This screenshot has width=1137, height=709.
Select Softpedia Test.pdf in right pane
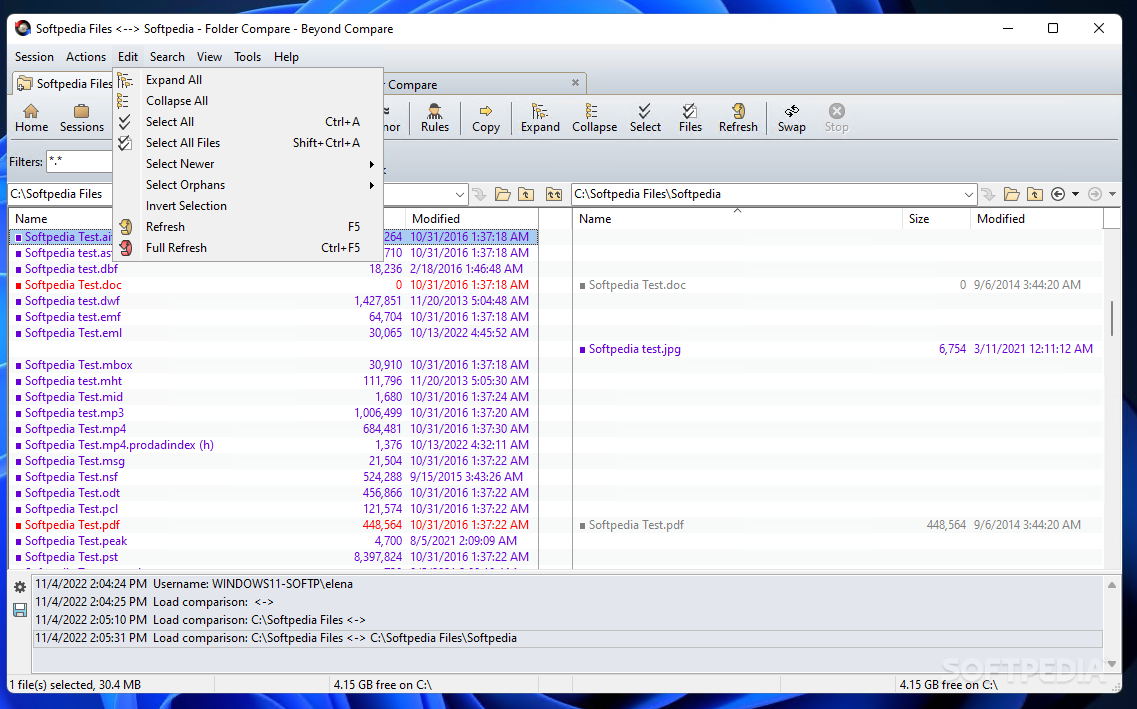(838, 525)
